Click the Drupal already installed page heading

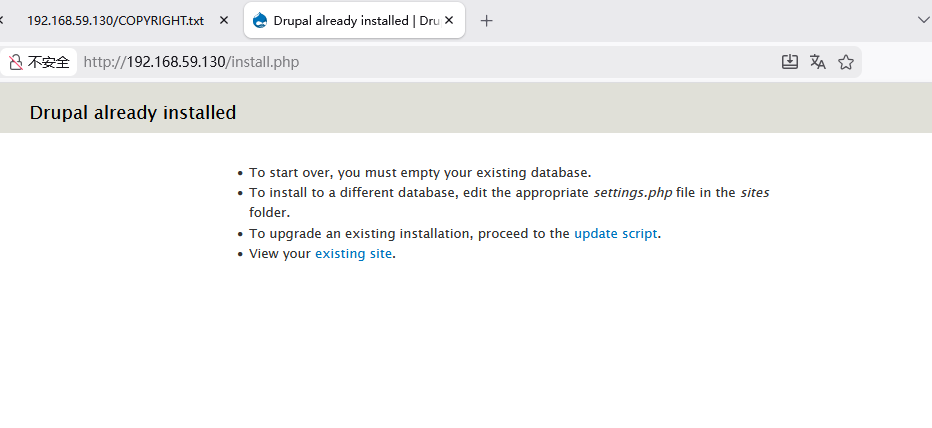point(133,113)
